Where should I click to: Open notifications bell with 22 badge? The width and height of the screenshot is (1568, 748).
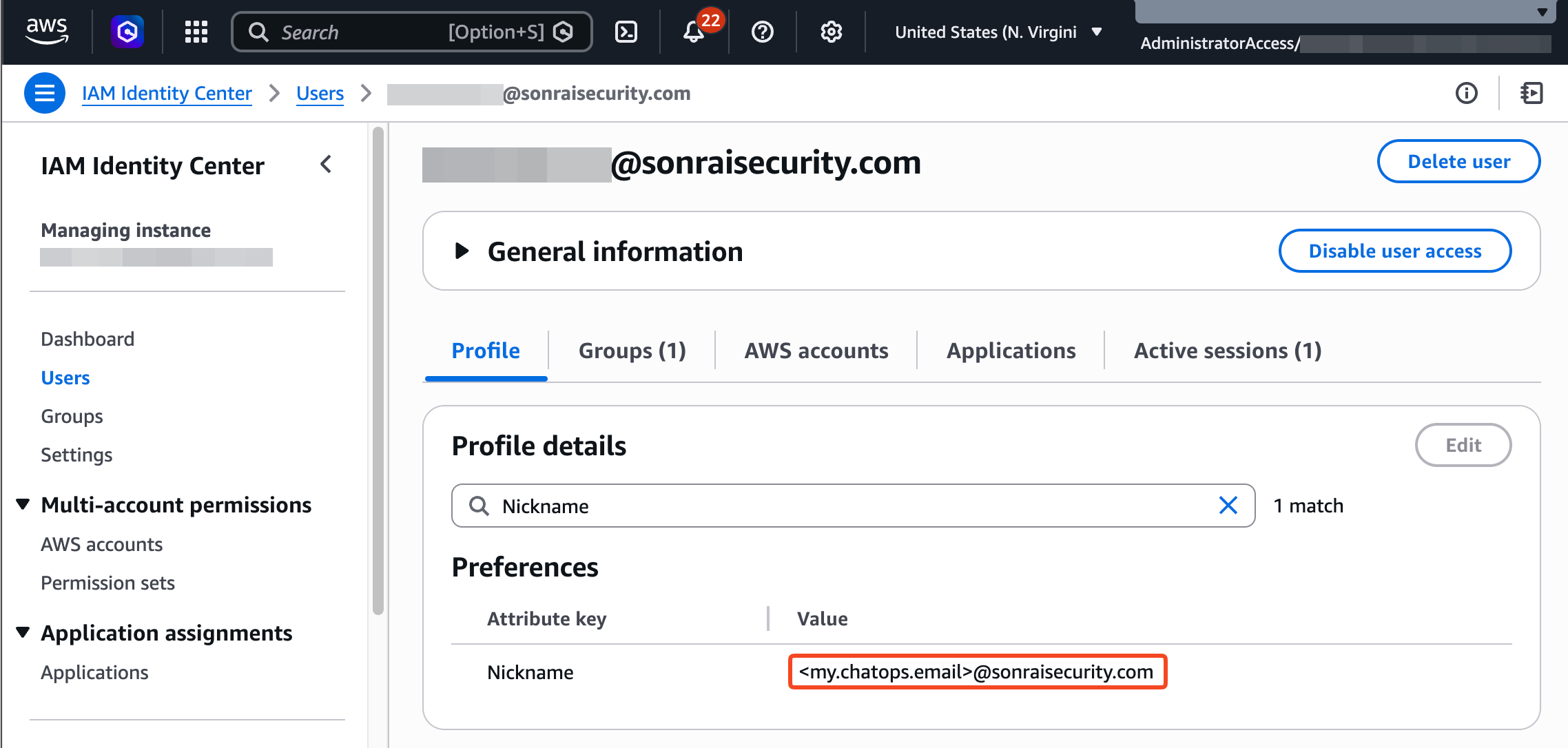[694, 32]
